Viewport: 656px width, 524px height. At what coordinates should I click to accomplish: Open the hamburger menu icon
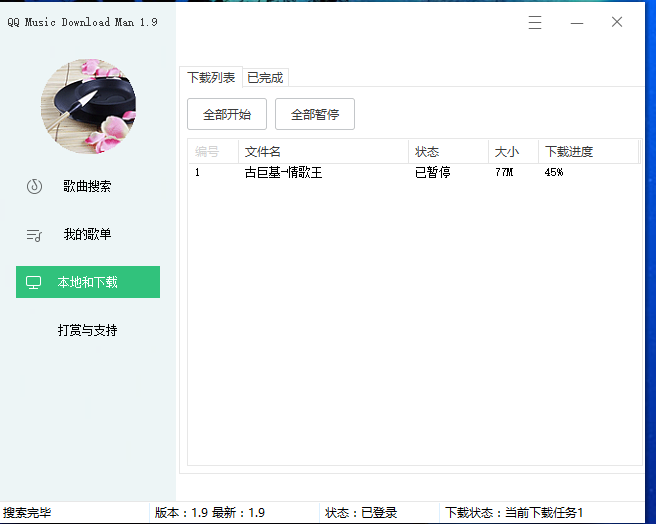point(535,22)
